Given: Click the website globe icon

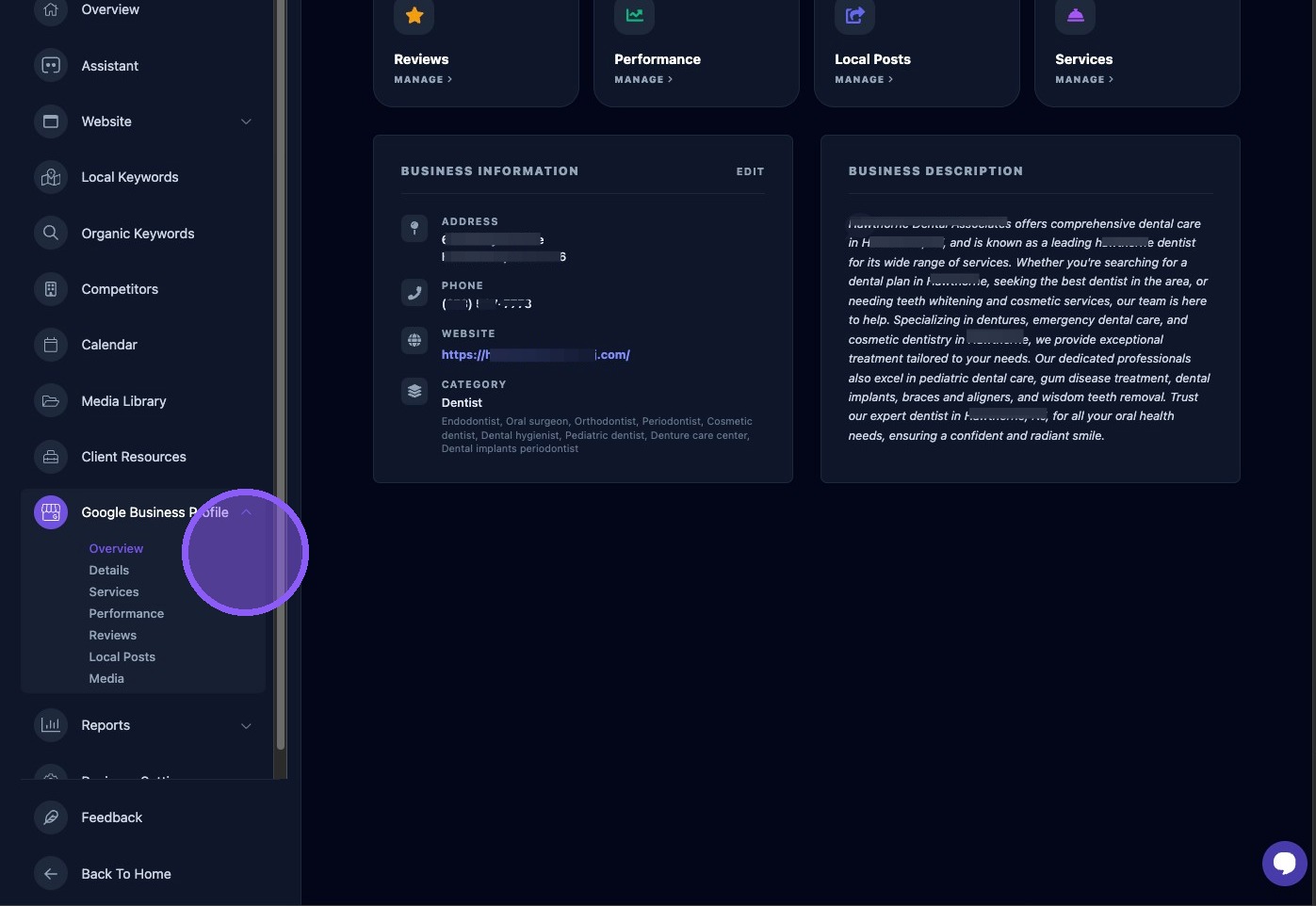Looking at the screenshot, I should pyautogui.click(x=414, y=340).
